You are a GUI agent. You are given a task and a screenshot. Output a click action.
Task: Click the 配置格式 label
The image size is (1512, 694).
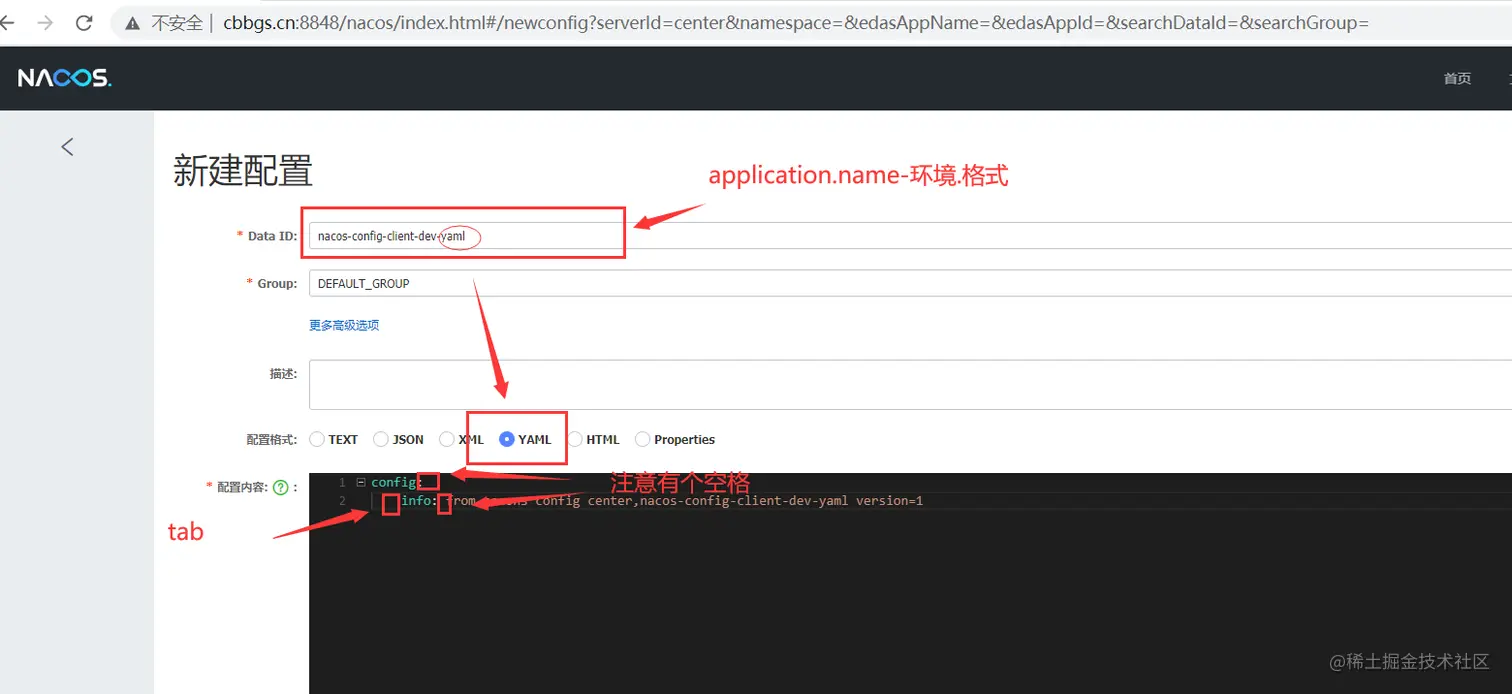point(271,440)
